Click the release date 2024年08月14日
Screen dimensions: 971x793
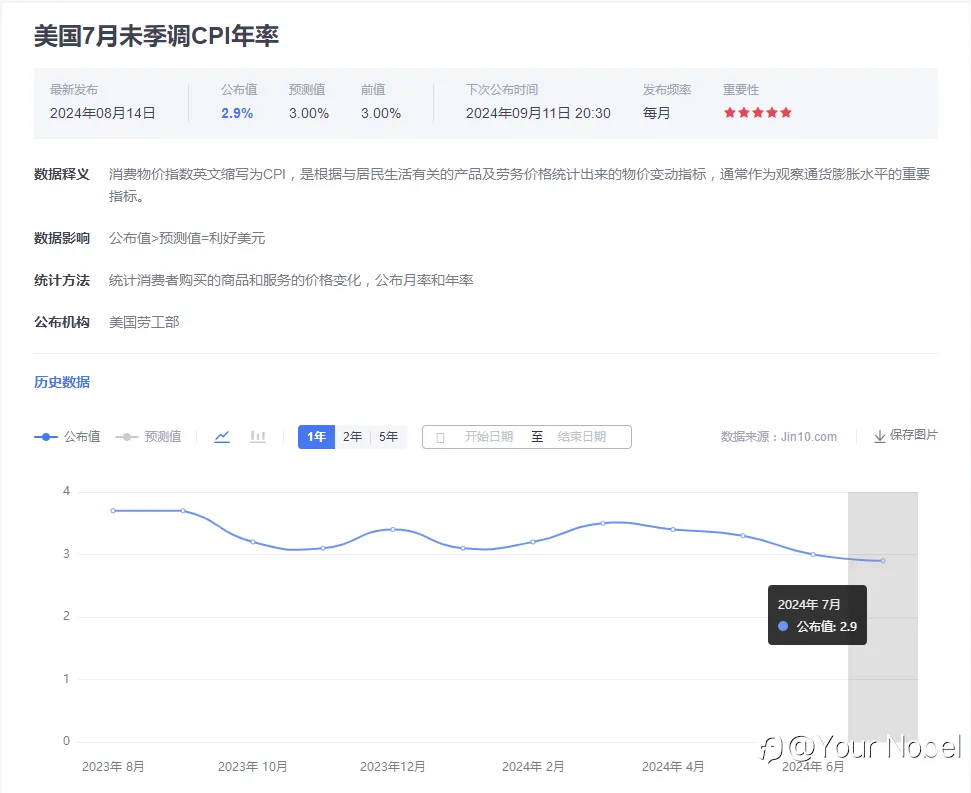tap(103, 113)
